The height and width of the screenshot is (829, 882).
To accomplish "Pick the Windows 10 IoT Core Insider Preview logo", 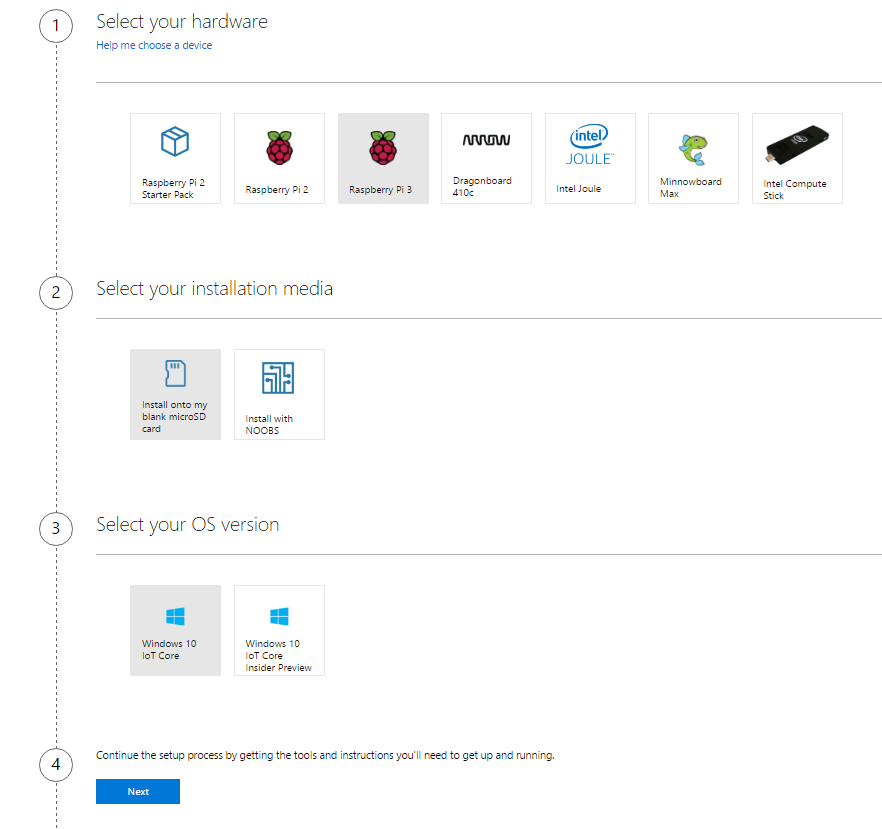I will coord(279,616).
